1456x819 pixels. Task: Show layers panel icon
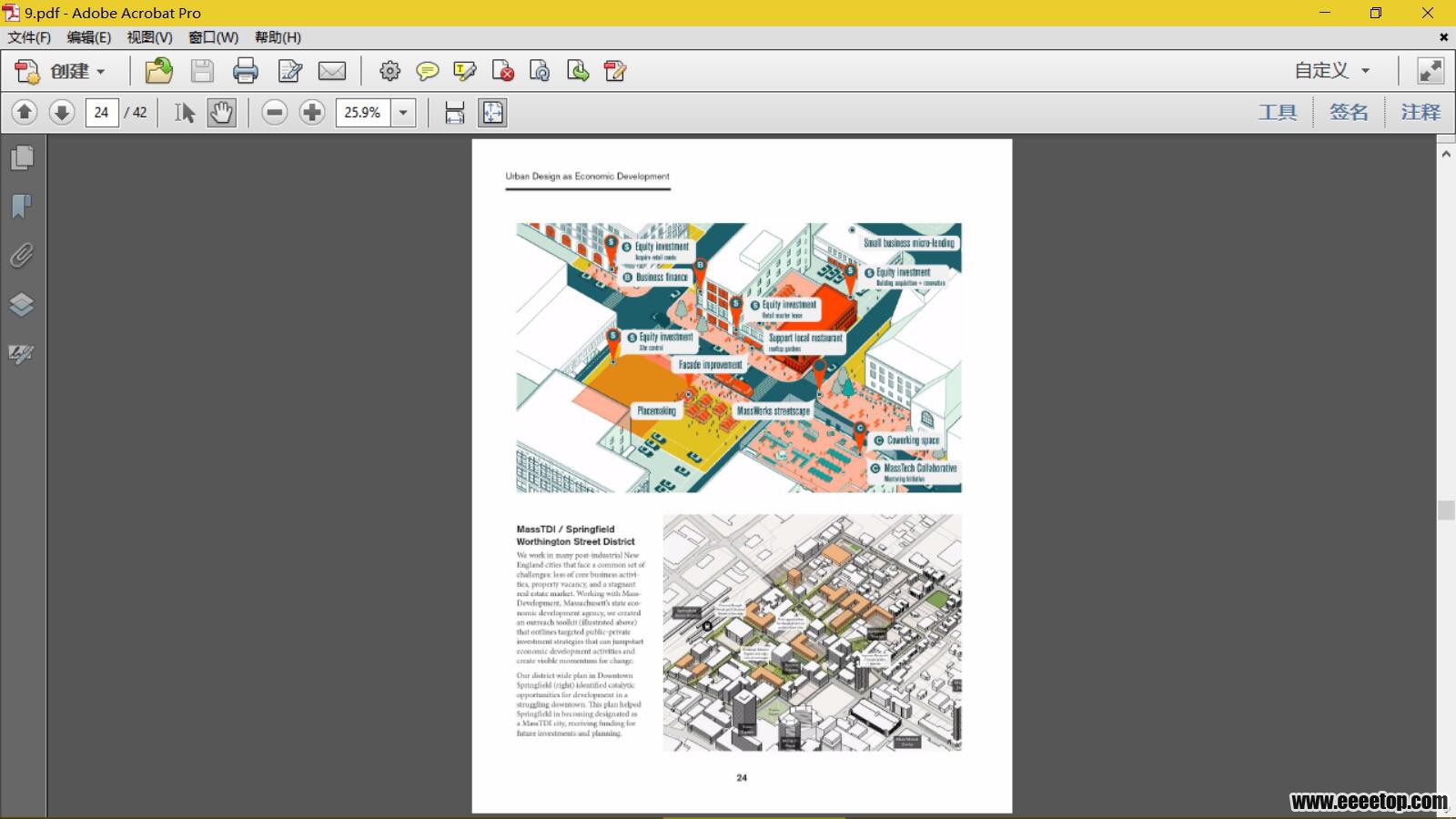(x=22, y=305)
